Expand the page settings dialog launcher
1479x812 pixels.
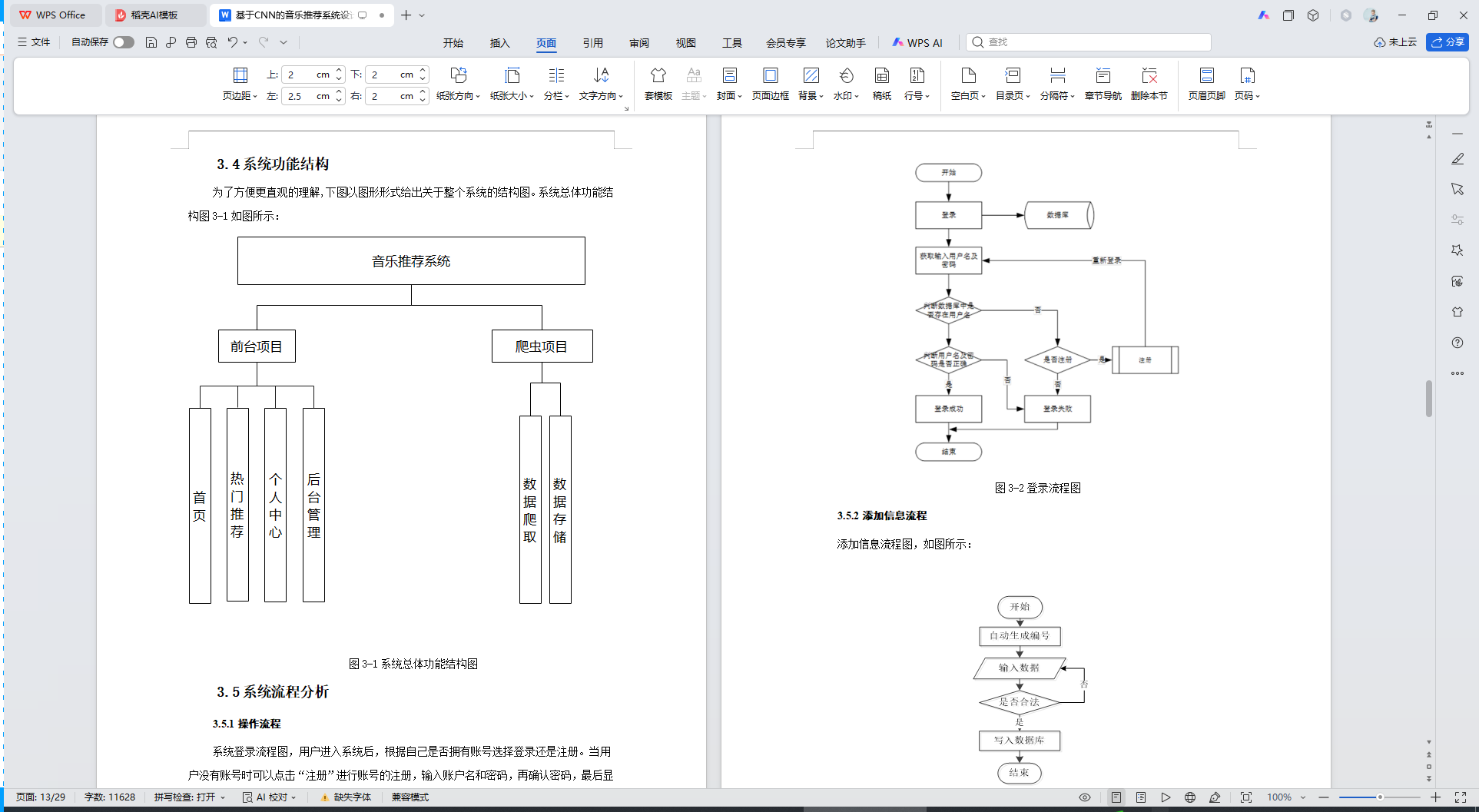pyautogui.click(x=626, y=108)
